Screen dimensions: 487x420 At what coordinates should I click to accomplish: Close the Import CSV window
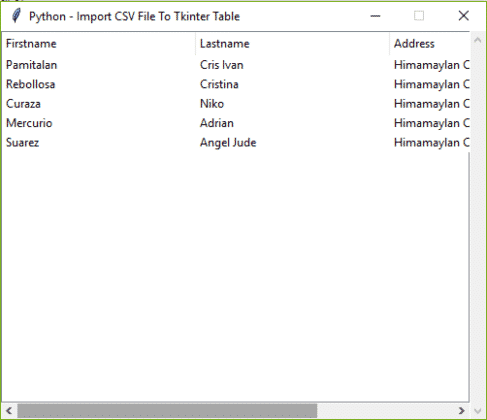463,16
